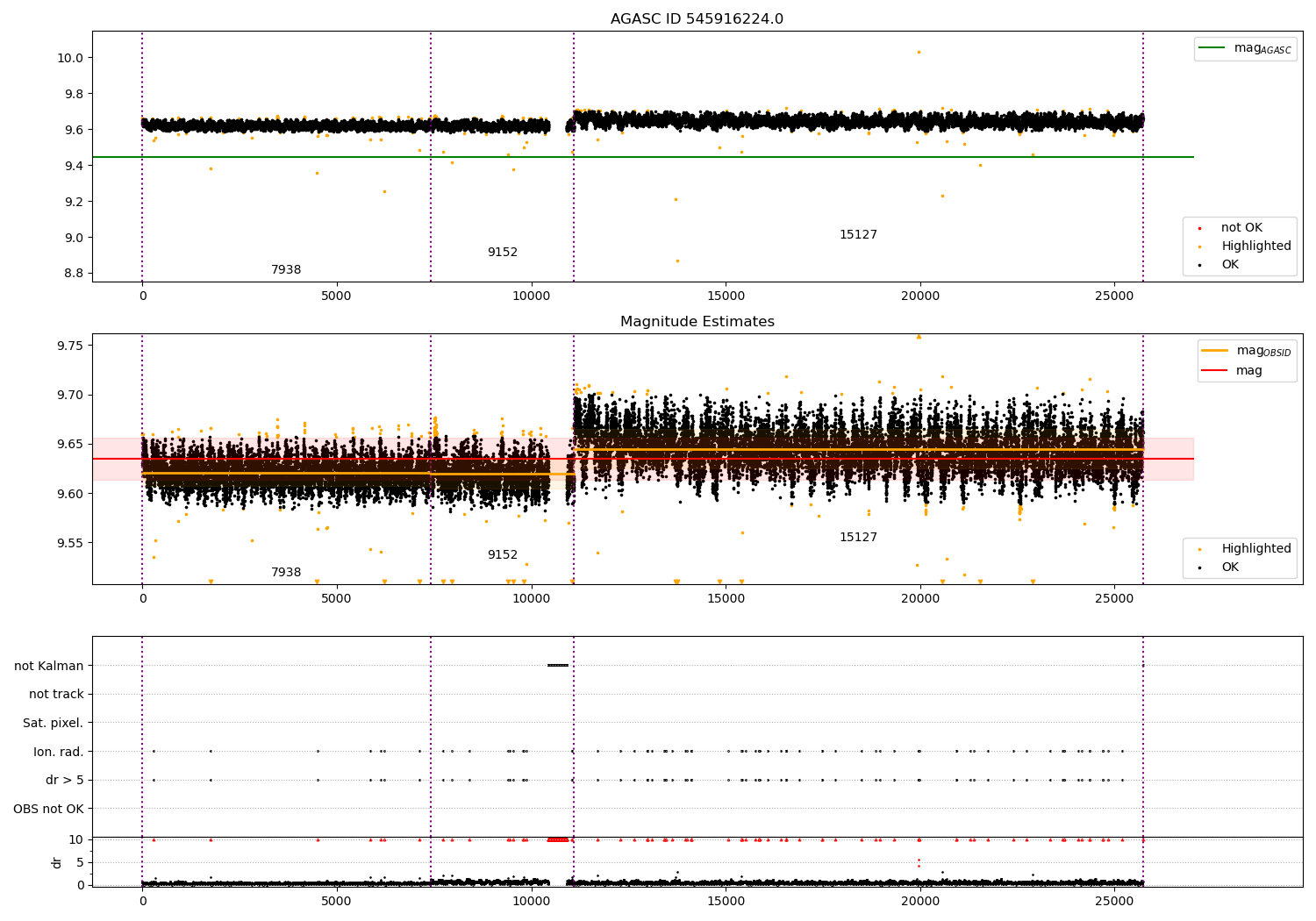Viewport: 1316px width, 921px height.
Task: Click the orange mag OBSID legend line swatch
Action: click(x=1215, y=350)
